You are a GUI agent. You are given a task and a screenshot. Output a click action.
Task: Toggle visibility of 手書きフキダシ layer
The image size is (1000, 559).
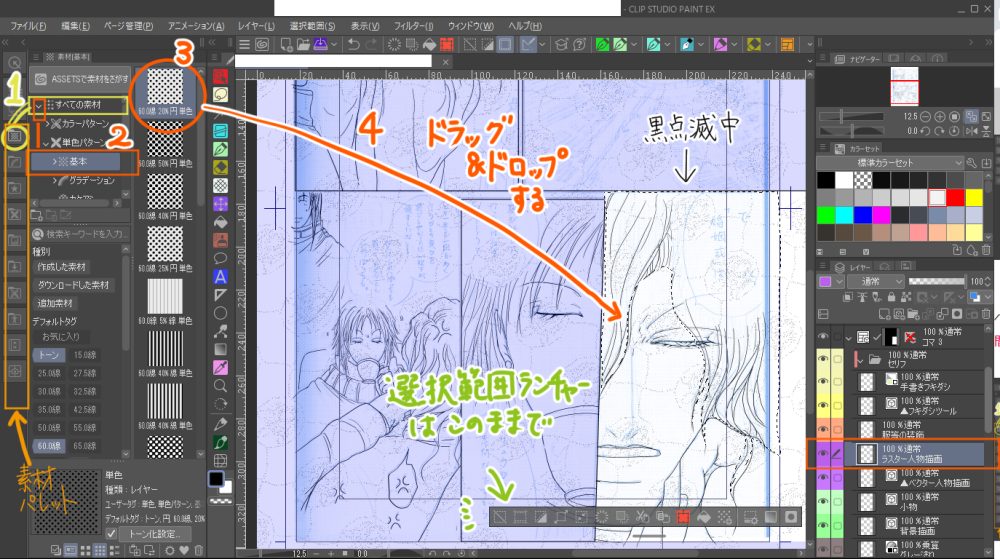(x=823, y=382)
